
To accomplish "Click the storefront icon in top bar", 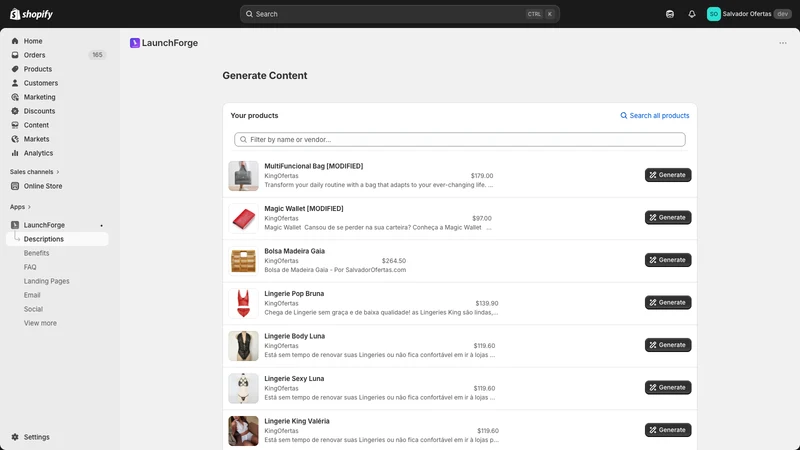I will coord(670,14).
